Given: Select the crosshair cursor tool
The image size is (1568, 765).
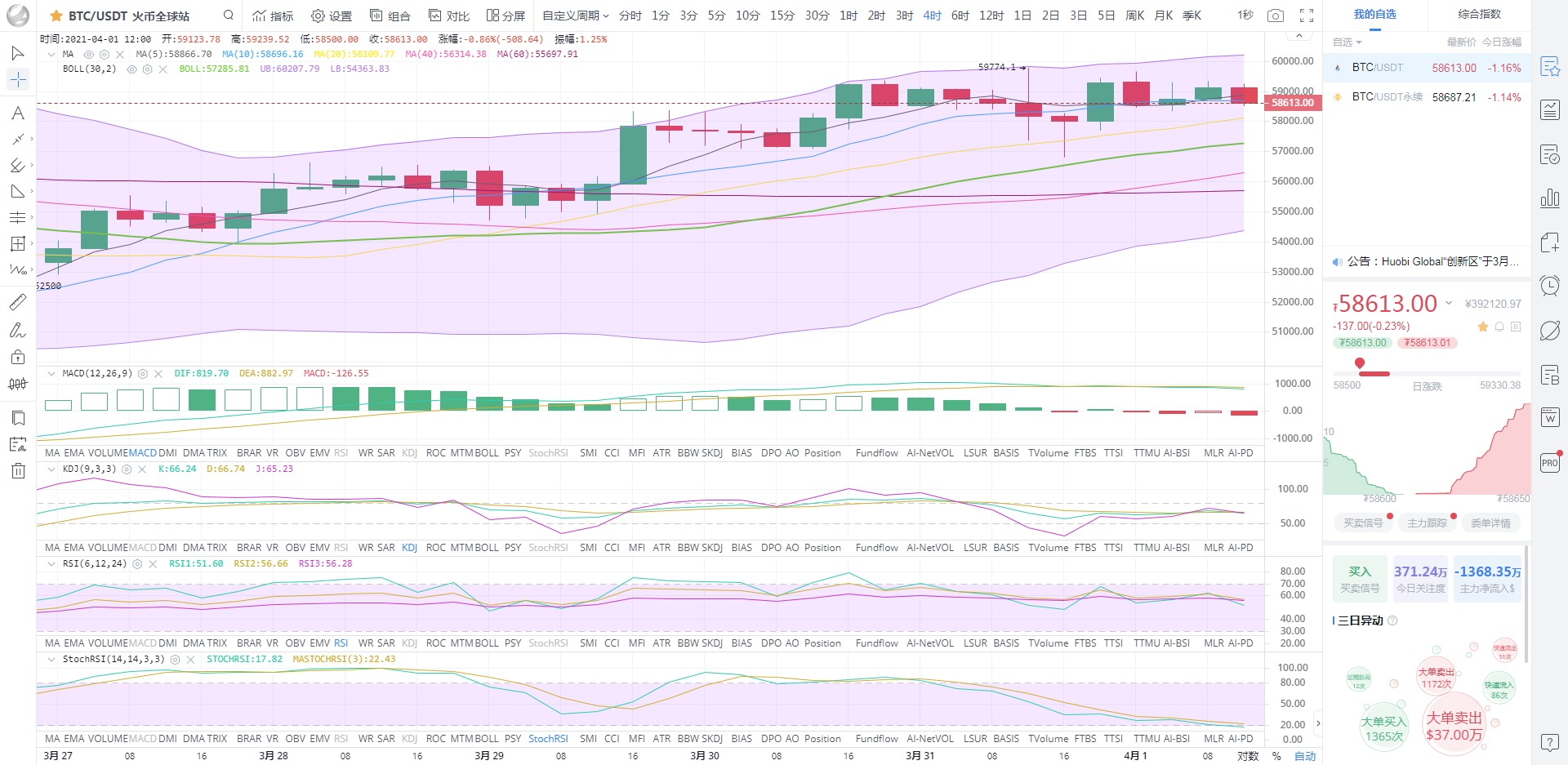Looking at the screenshot, I should 18,79.
